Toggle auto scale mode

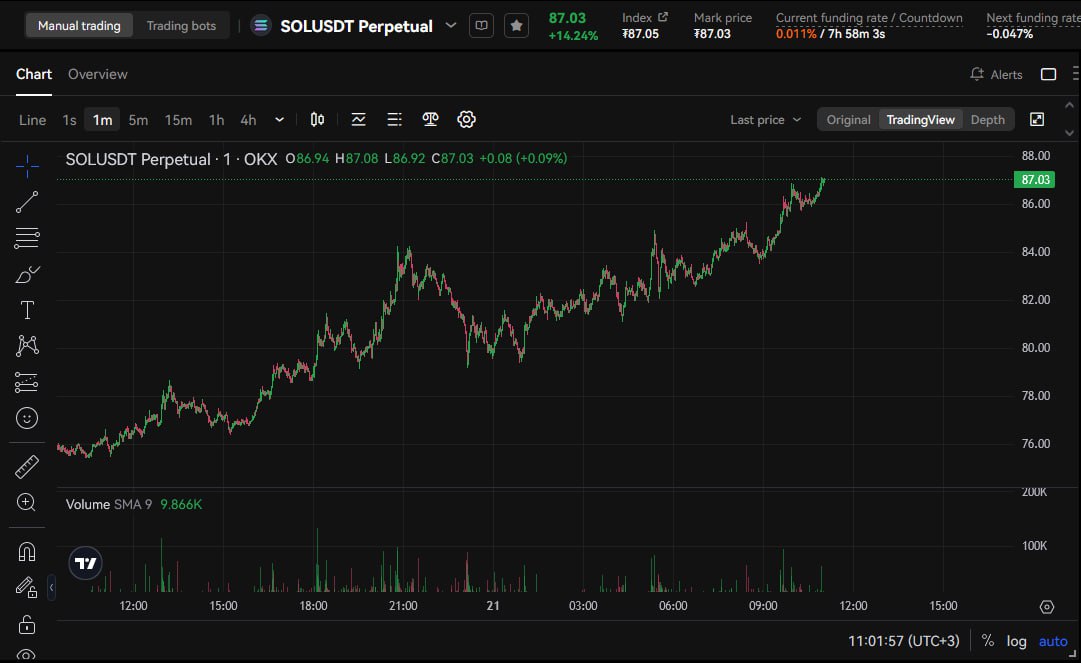[x=1053, y=641]
